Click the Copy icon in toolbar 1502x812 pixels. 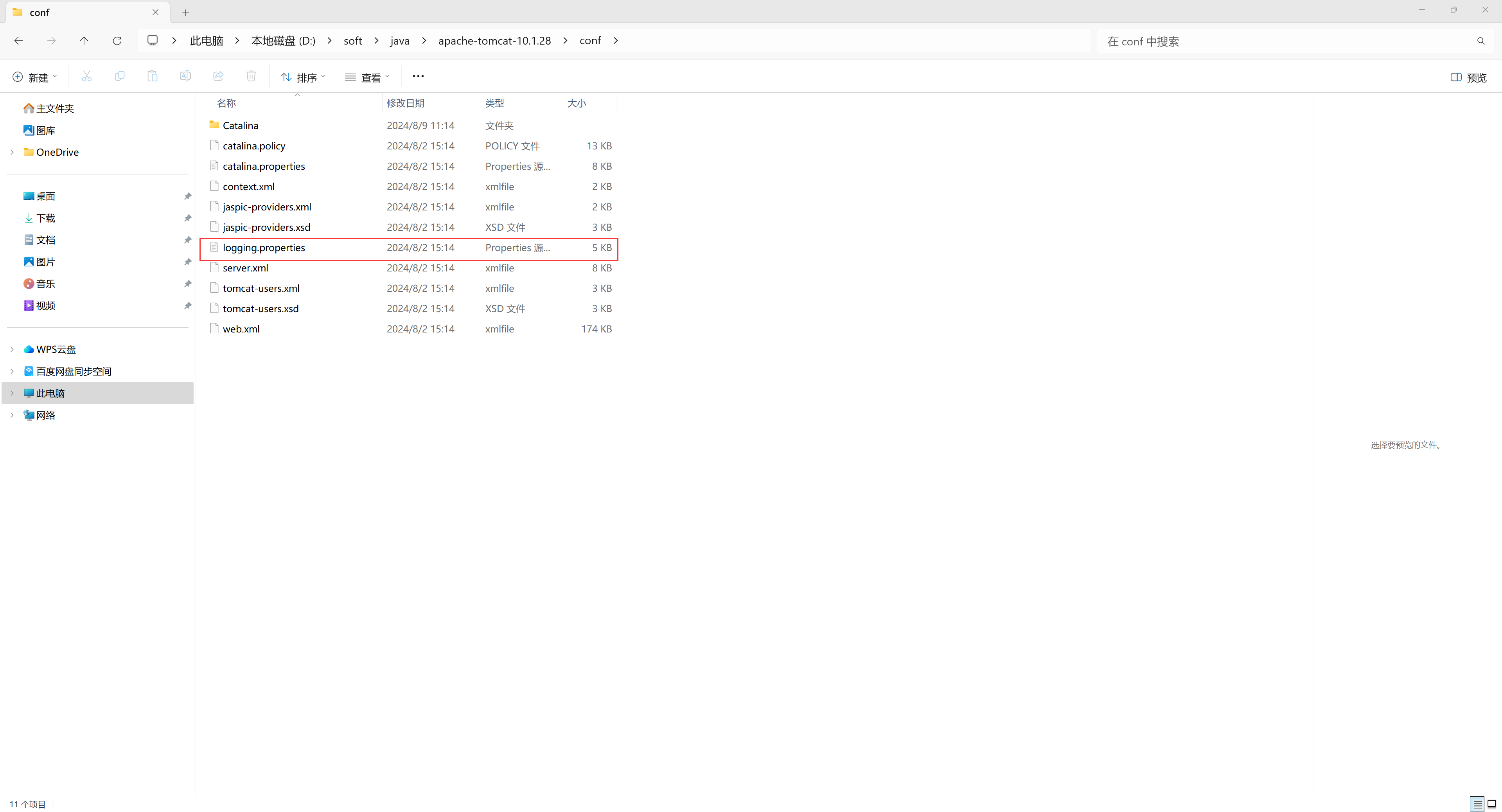tap(120, 76)
